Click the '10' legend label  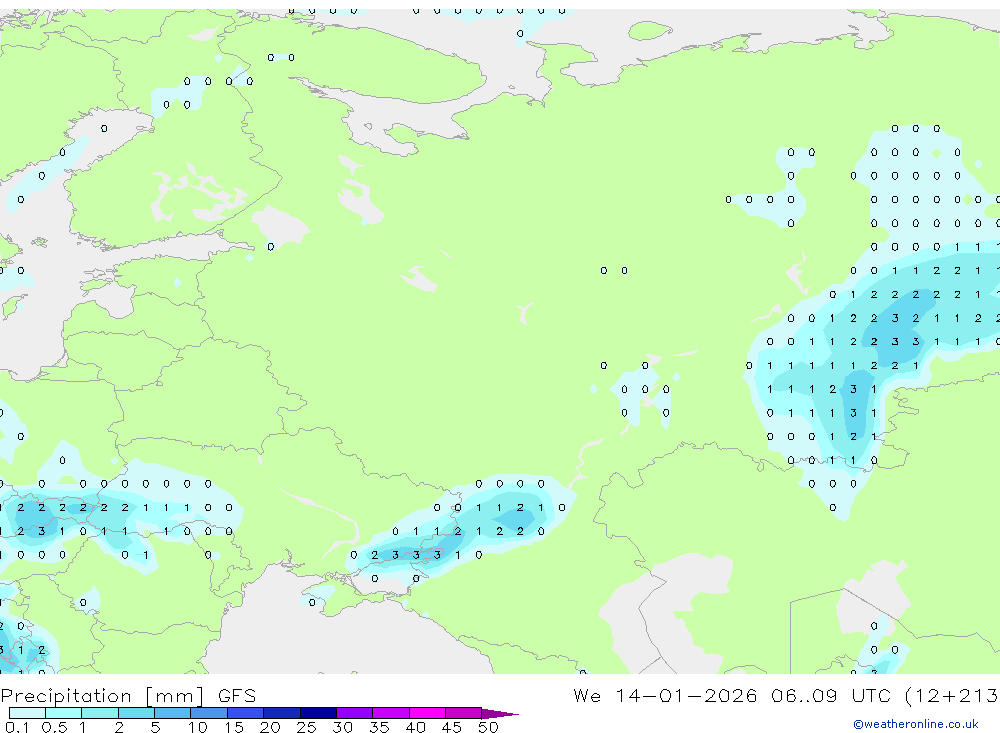[198, 727]
